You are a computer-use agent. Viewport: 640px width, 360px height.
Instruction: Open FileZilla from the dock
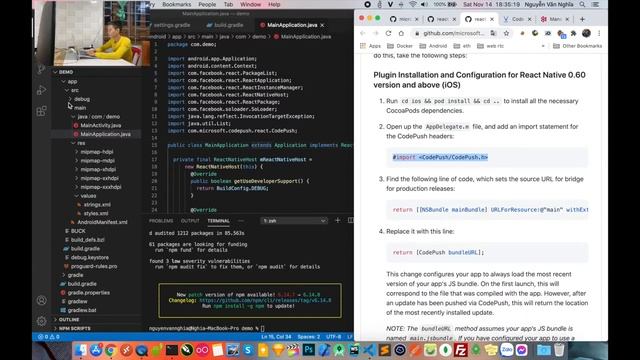(460, 350)
